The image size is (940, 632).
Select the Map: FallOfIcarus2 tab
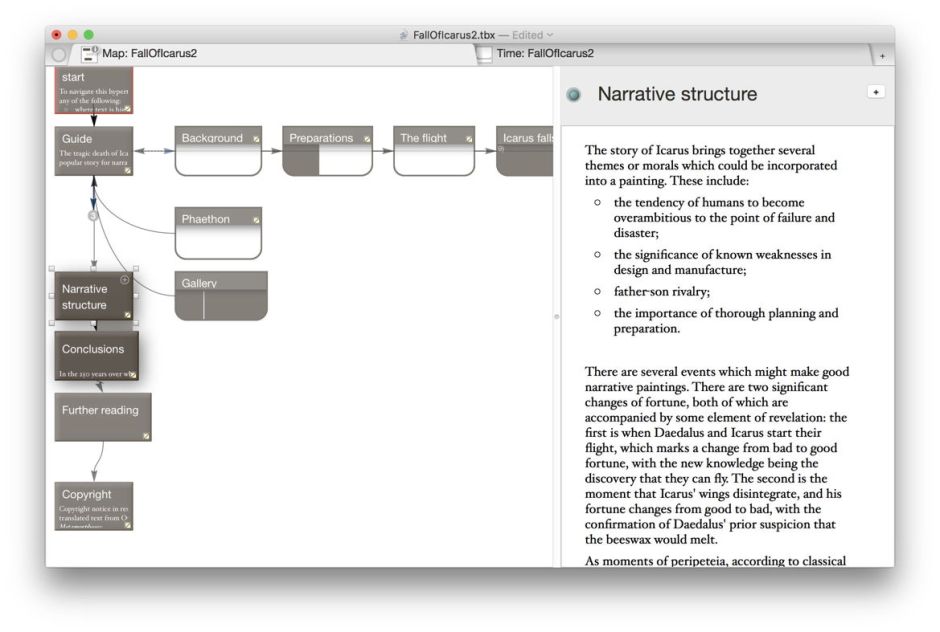[x=150, y=54]
